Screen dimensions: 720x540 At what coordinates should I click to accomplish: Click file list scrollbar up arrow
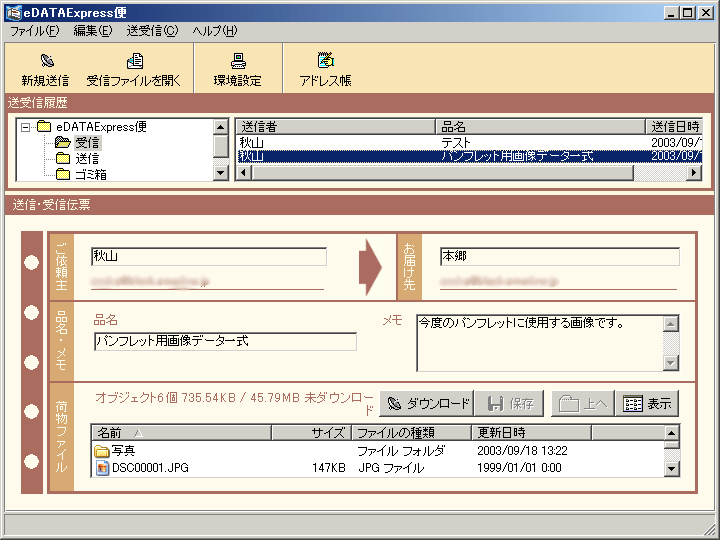(x=671, y=433)
